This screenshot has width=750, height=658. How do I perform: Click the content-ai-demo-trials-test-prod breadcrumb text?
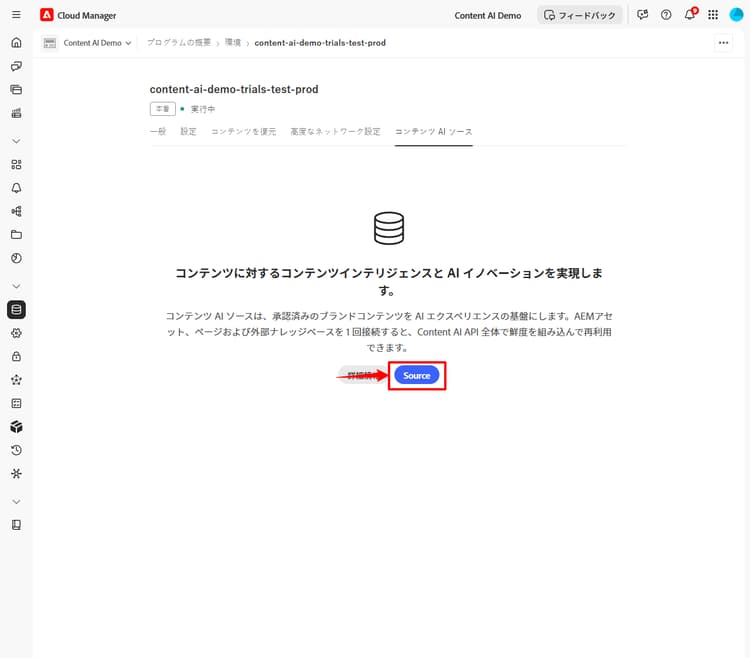(320, 43)
